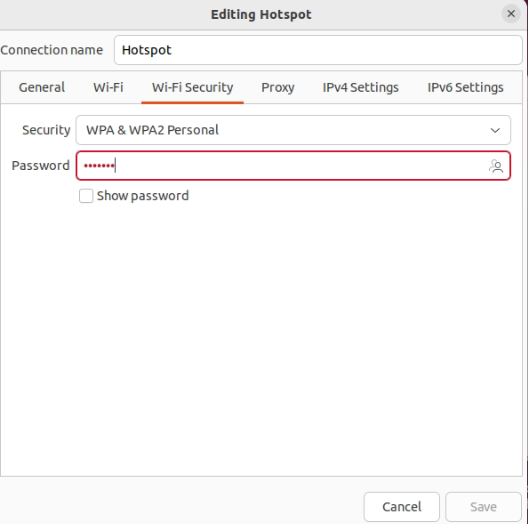Open the WPA & WPA2 Personal dropdown
This screenshot has height=524, width=528.
click(293, 130)
